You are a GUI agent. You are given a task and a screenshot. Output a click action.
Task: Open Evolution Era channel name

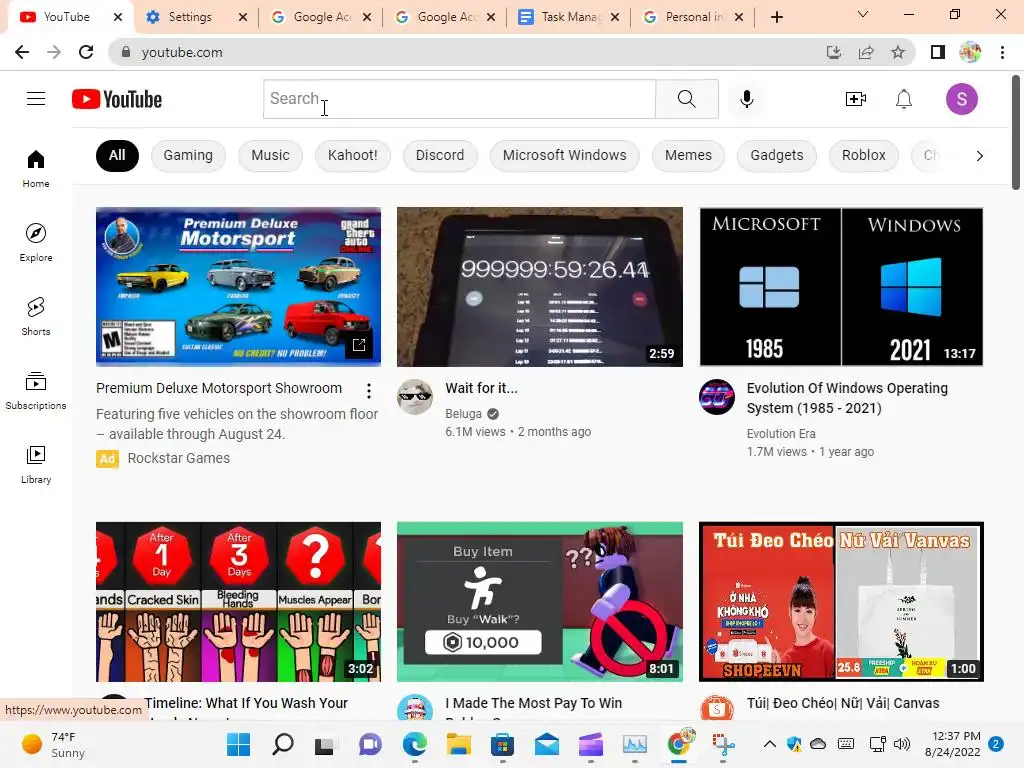[x=781, y=434]
